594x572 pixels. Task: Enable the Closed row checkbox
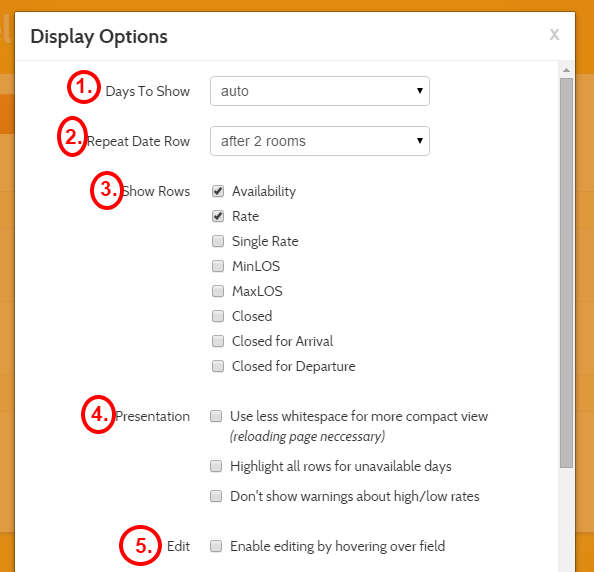click(218, 316)
